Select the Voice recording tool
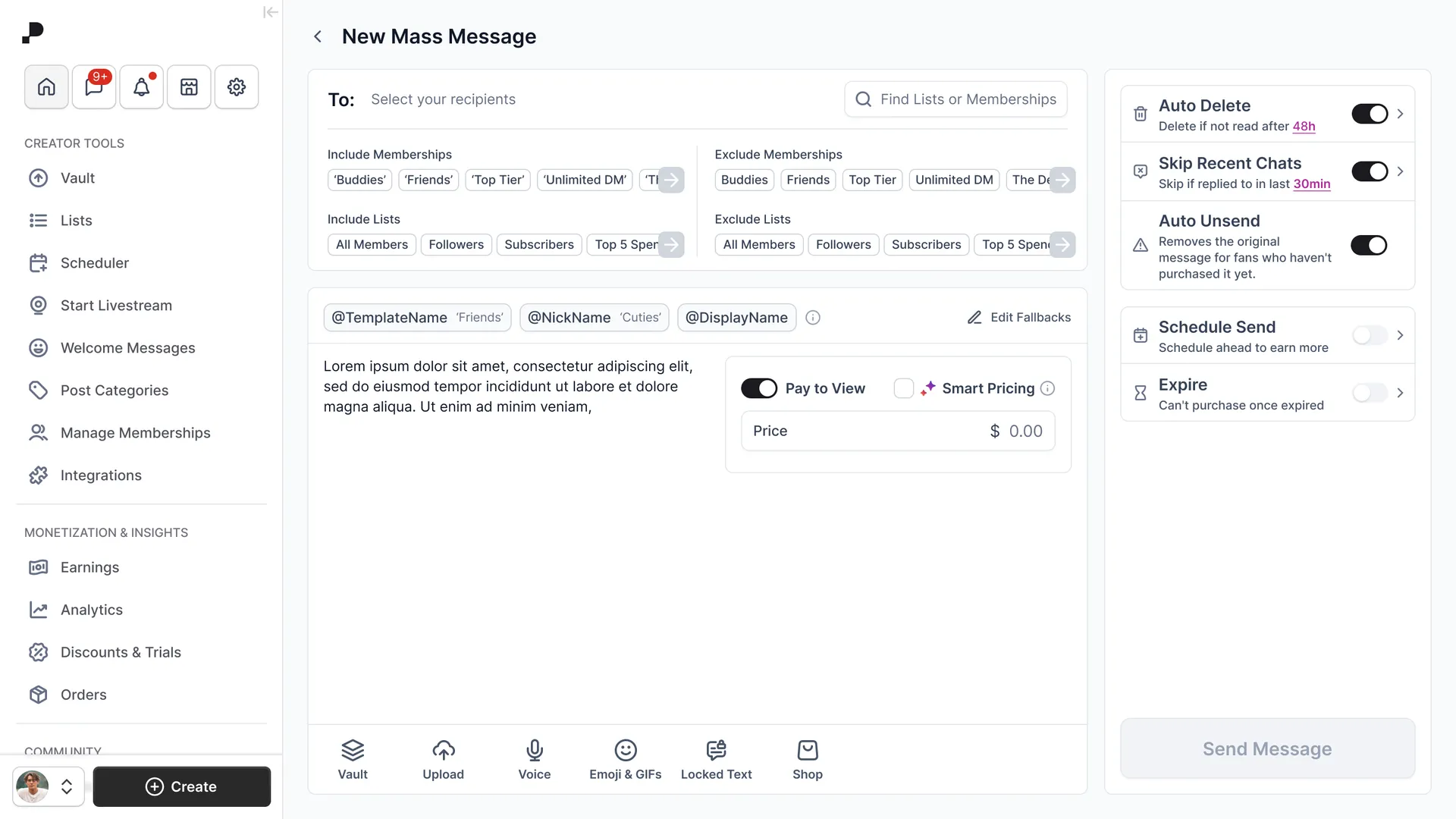The width and height of the screenshot is (1456, 819). click(535, 758)
